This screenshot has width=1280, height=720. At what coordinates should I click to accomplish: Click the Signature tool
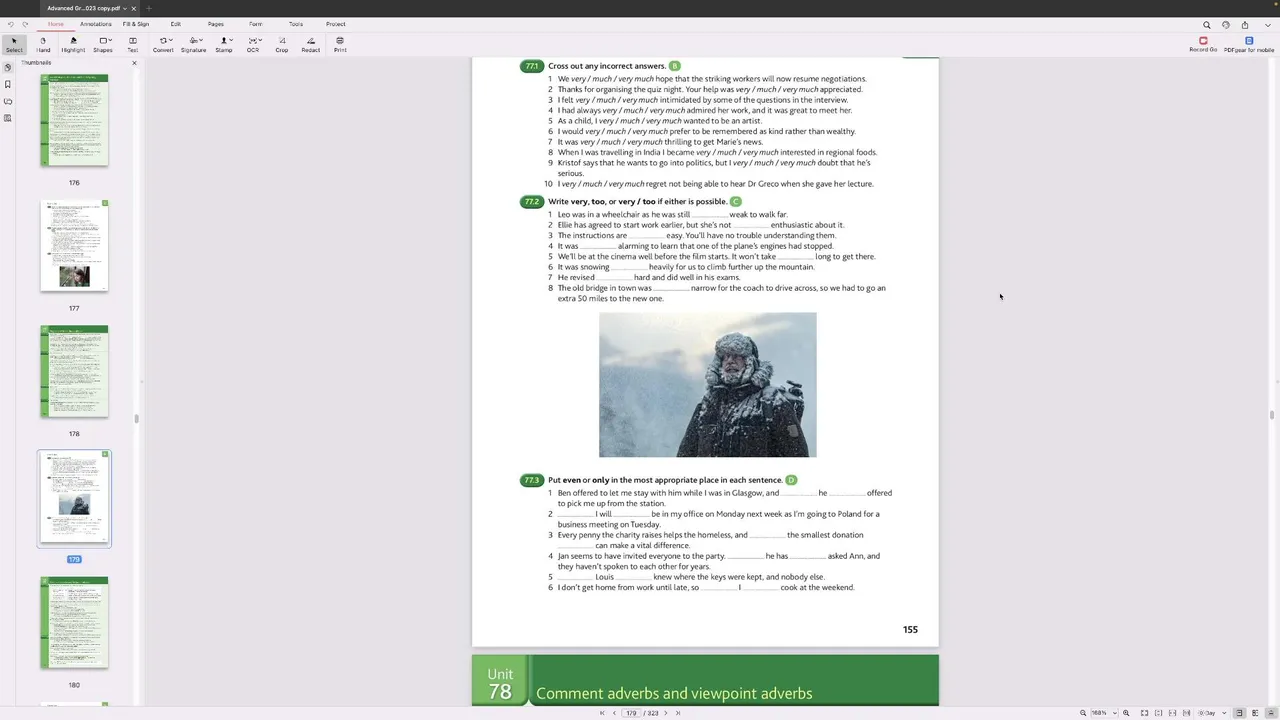pyautogui.click(x=193, y=44)
